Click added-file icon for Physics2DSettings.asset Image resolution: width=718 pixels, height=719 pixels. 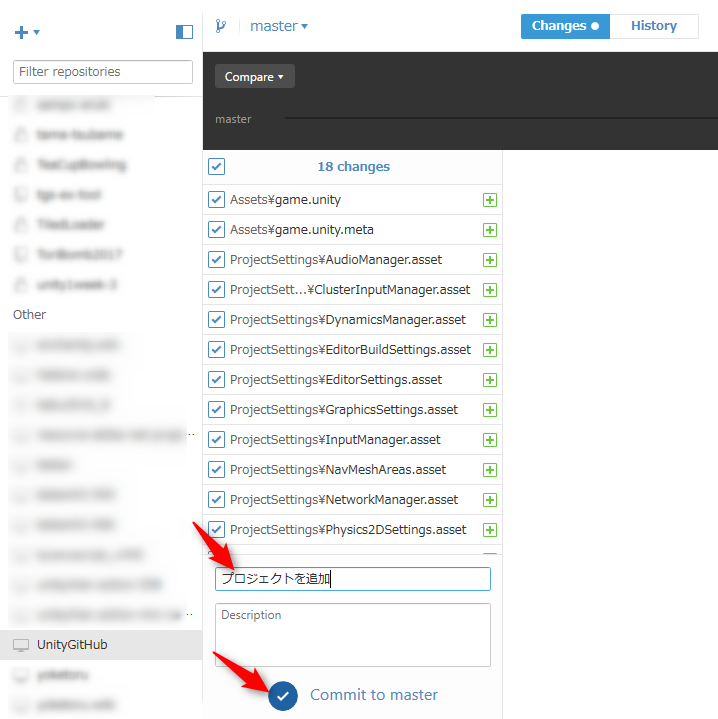click(x=490, y=530)
